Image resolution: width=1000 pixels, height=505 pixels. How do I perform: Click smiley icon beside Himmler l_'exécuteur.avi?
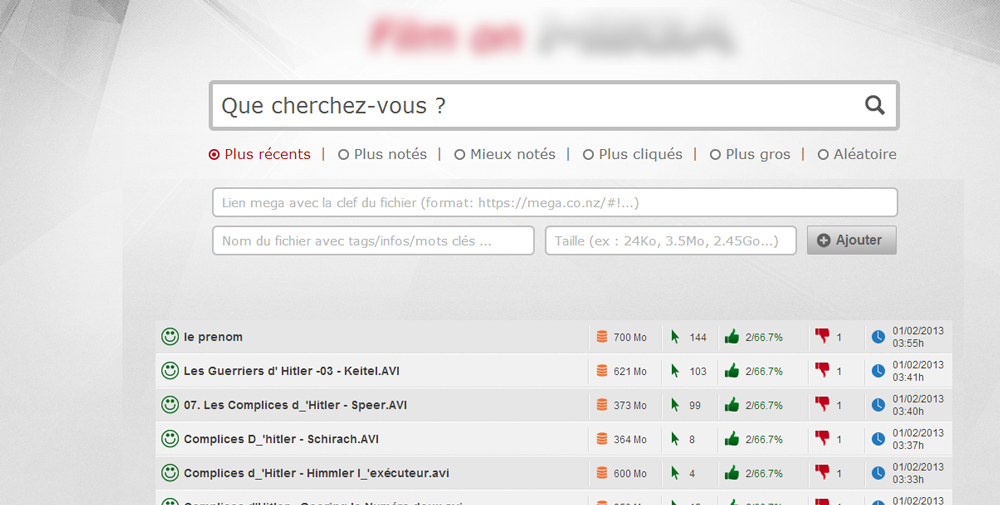point(170,473)
